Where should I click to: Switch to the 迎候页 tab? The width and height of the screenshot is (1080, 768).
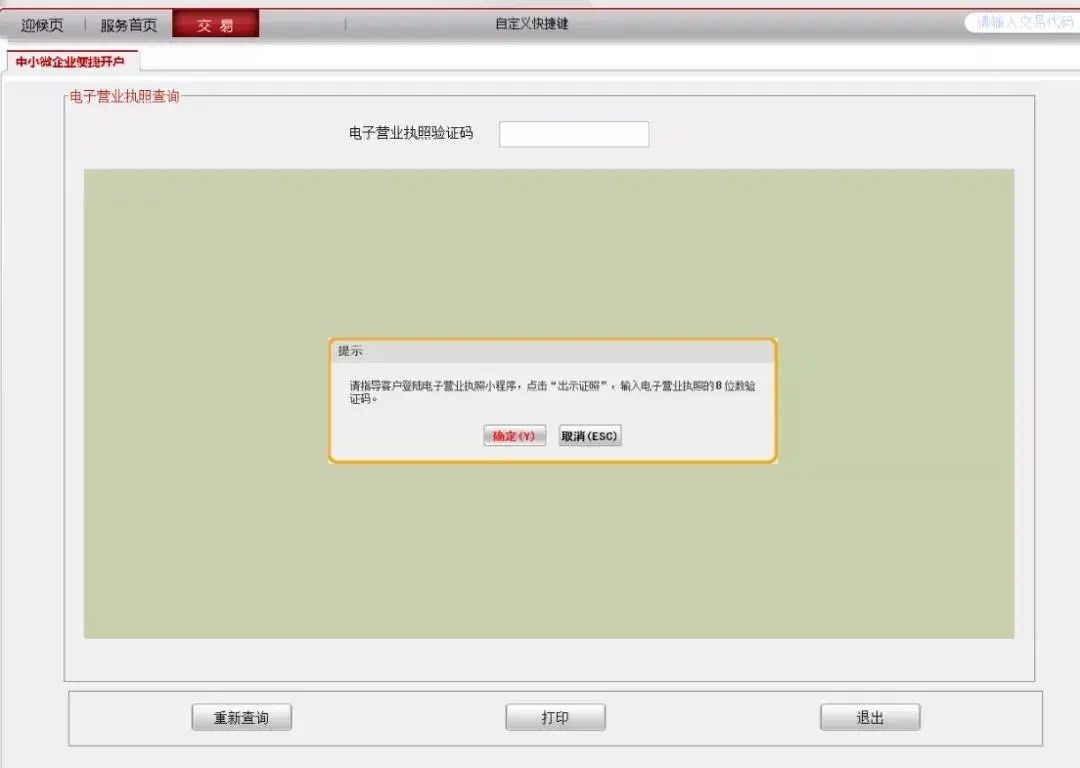click(x=42, y=25)
